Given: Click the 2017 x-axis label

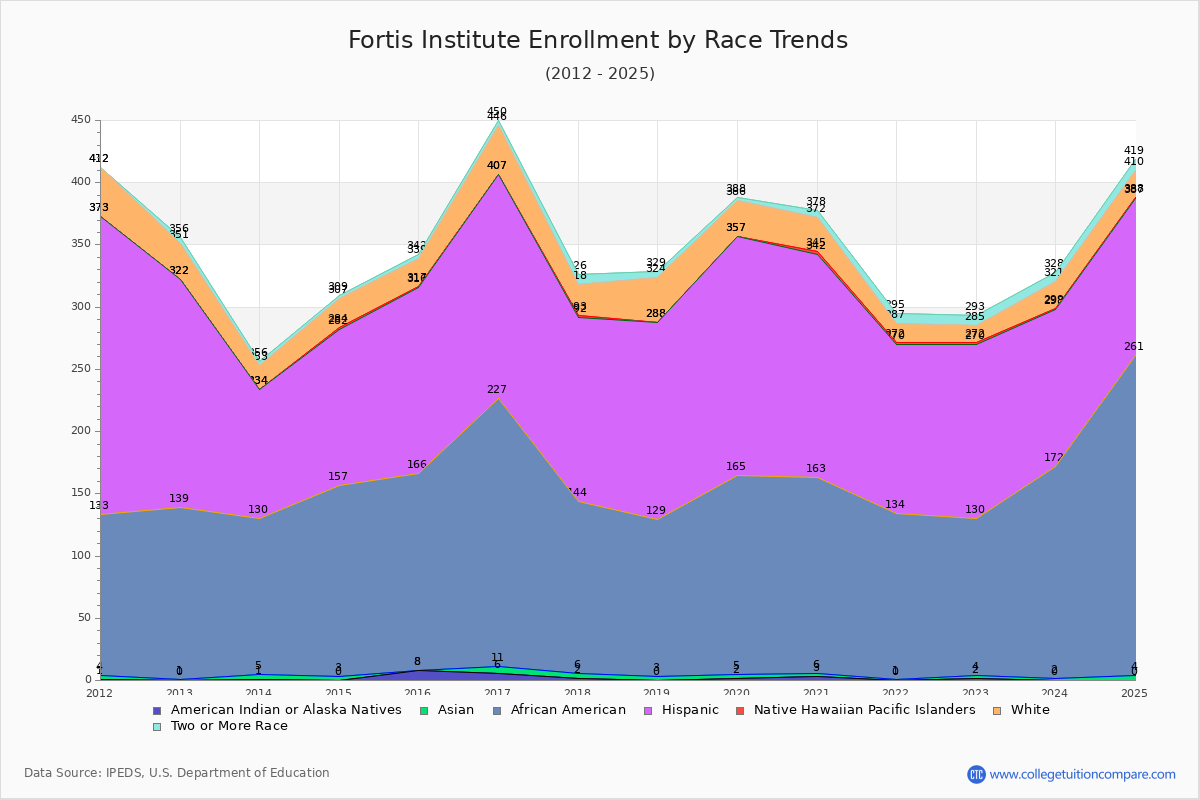Looking at the screenshot, I should coord(497,692).
